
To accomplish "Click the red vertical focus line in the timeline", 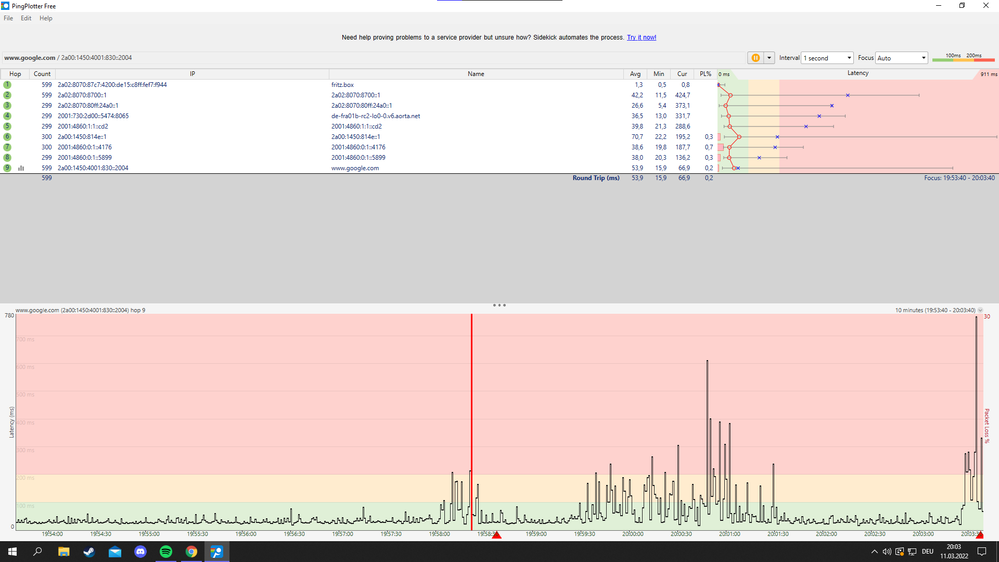I will point(471,421).
